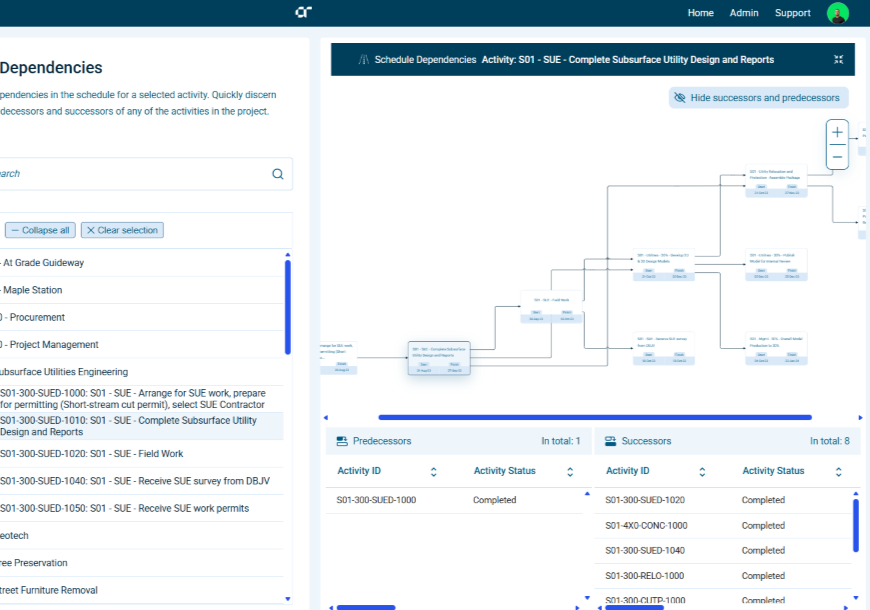Click predecessor row S01-300-SUED-1000

click(x=454, y=500)
